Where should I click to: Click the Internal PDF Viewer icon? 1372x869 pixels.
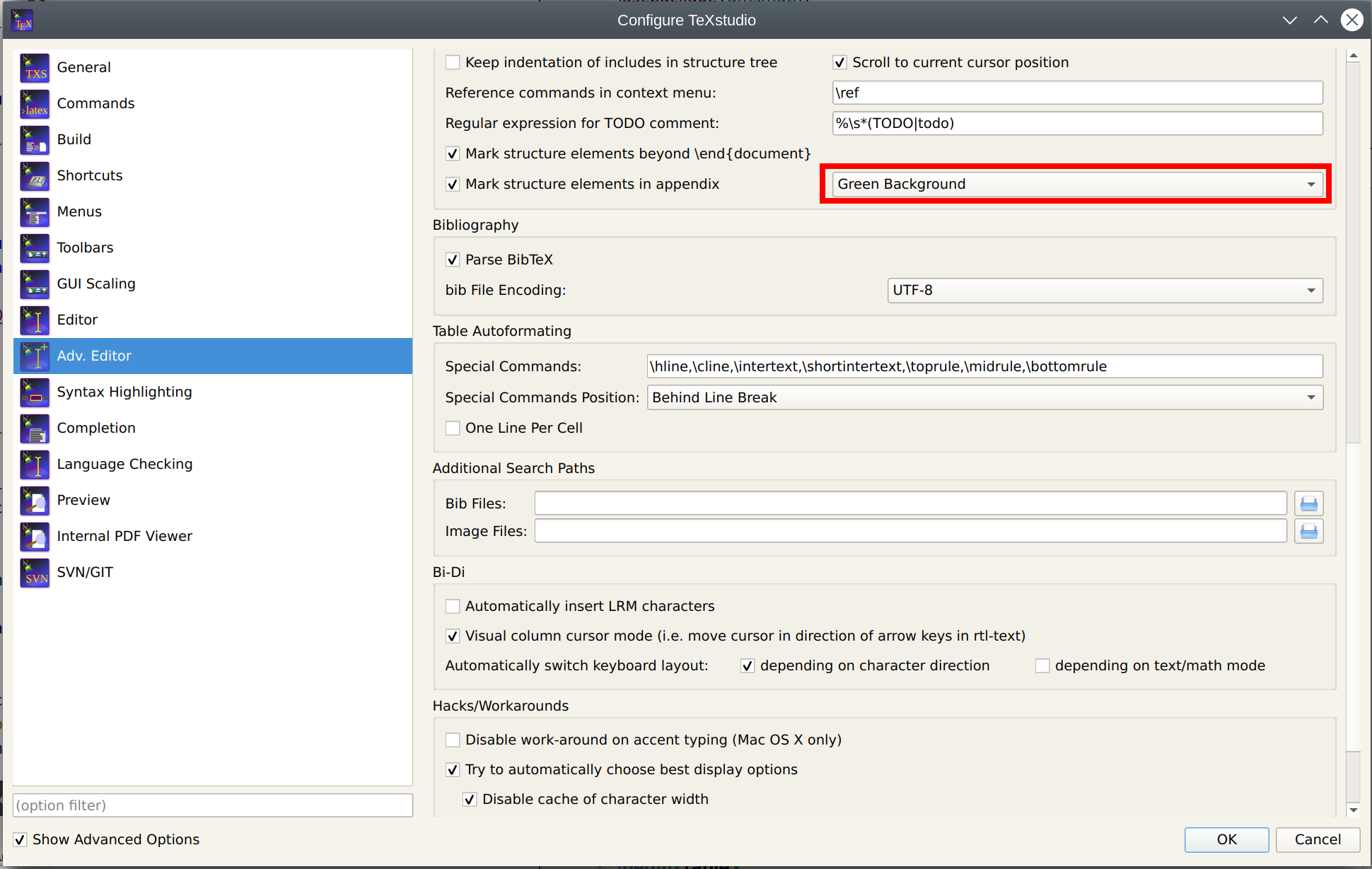pos(35,537)
